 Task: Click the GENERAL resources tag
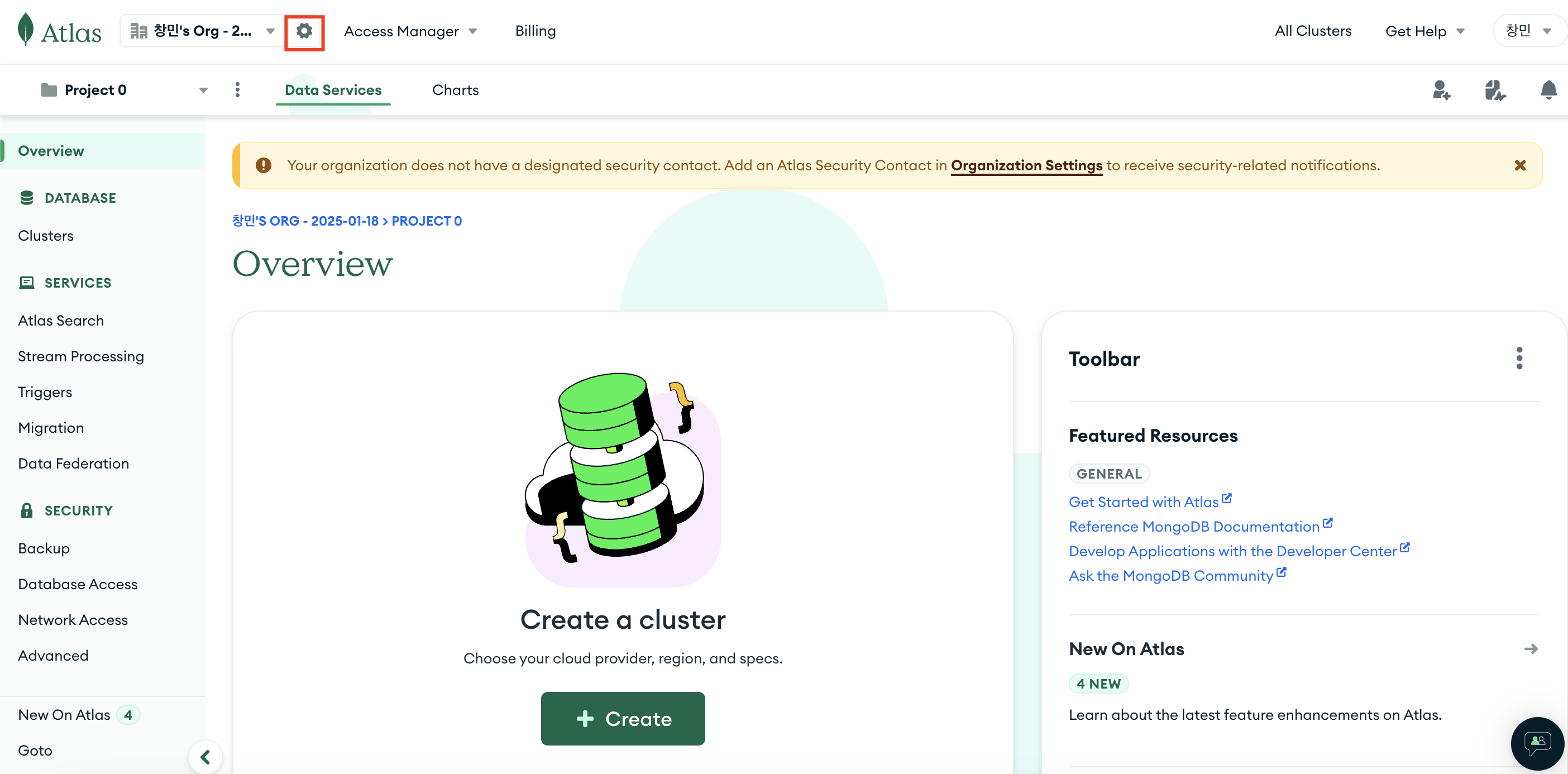pyautogui.click(x=1109, y=474)
